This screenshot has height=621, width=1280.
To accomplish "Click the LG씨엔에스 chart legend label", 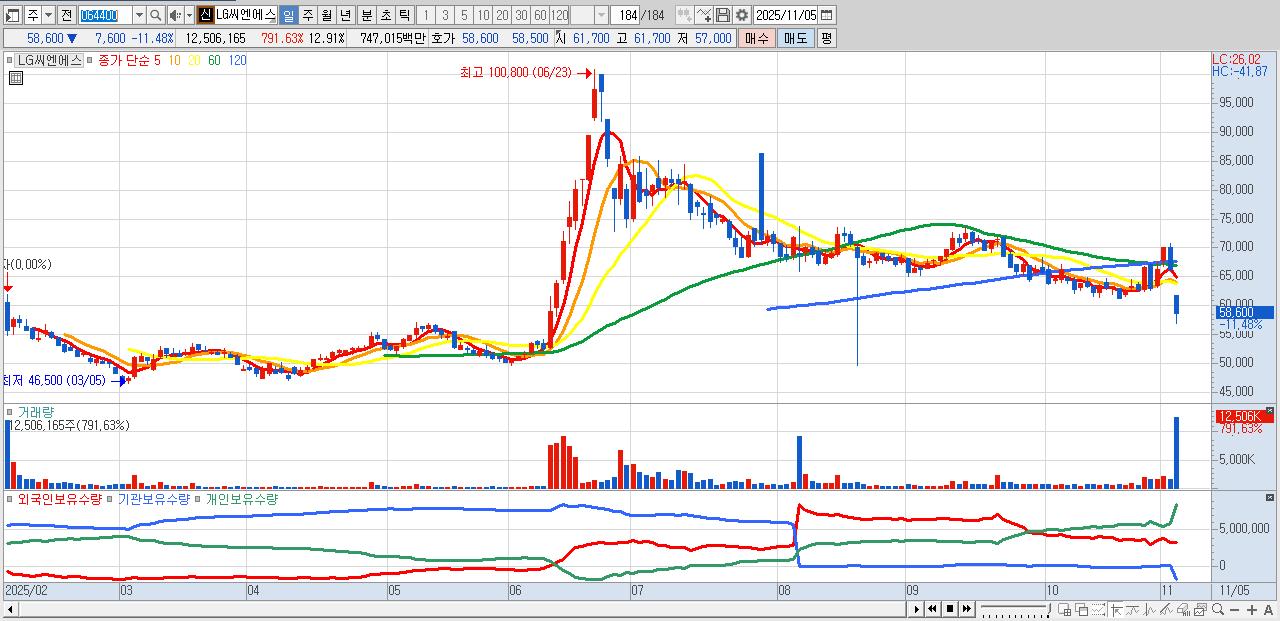I will point(50,60).
